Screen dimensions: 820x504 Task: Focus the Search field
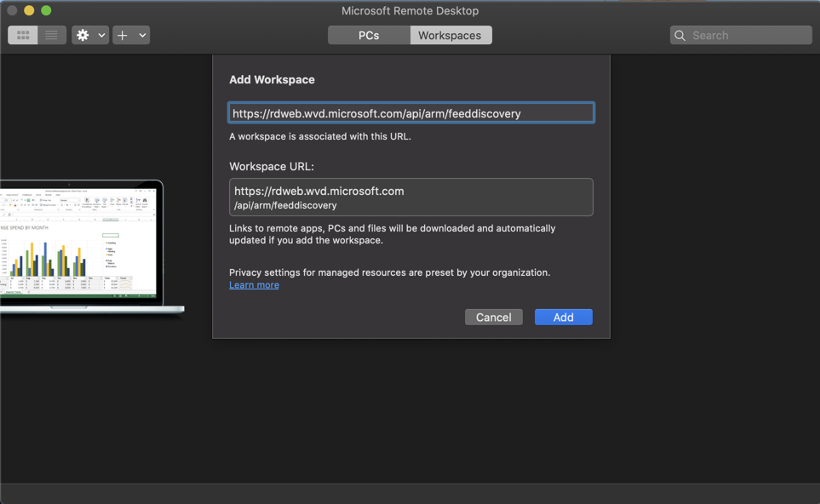point(741,35)
